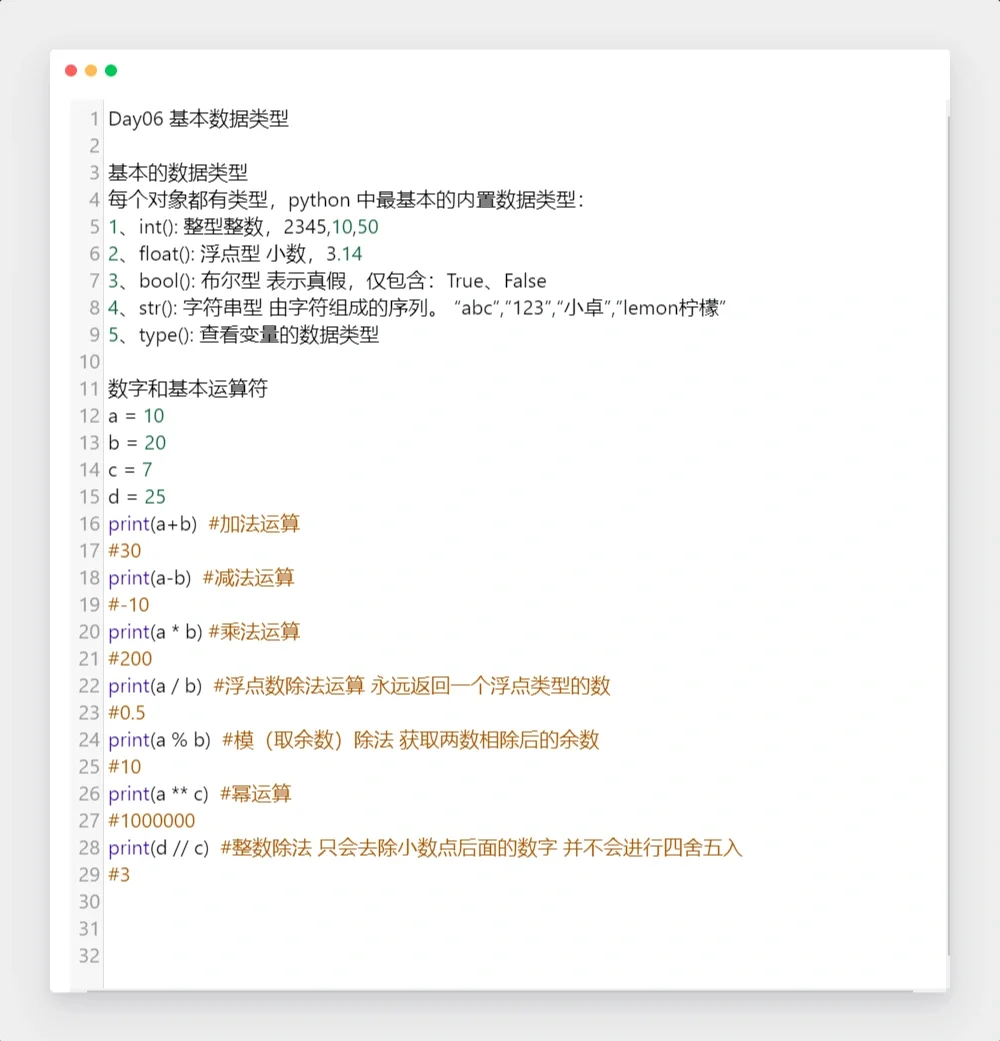Click the green maximize window dot
The height and width of the screenshot is (1041, 1000).
[110, 70]
